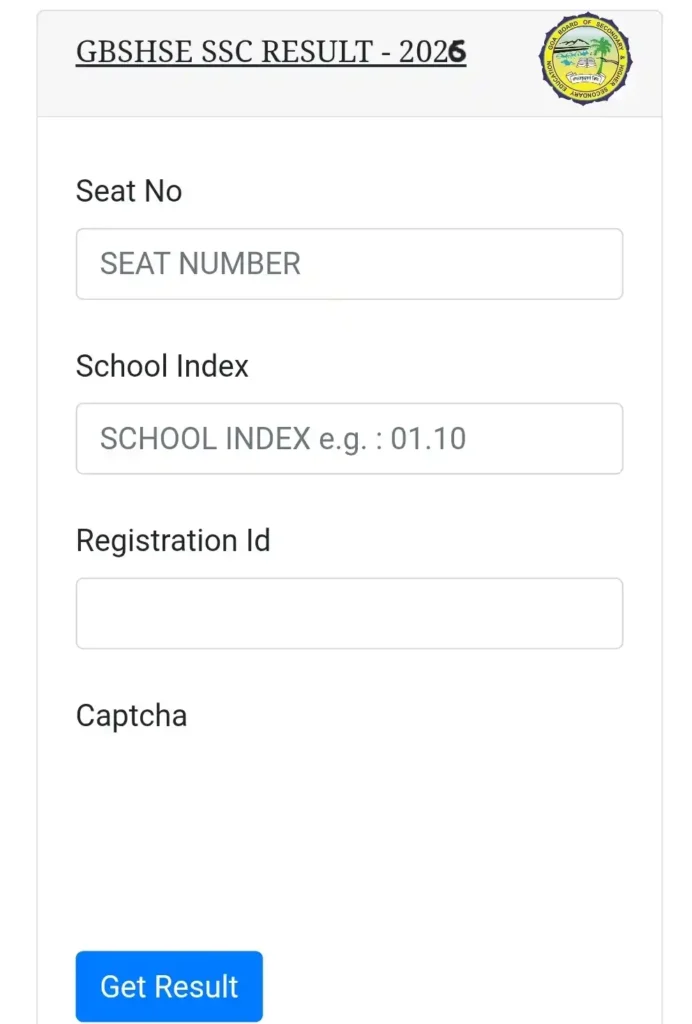Click the Seat No label

(x=129, y=191)
